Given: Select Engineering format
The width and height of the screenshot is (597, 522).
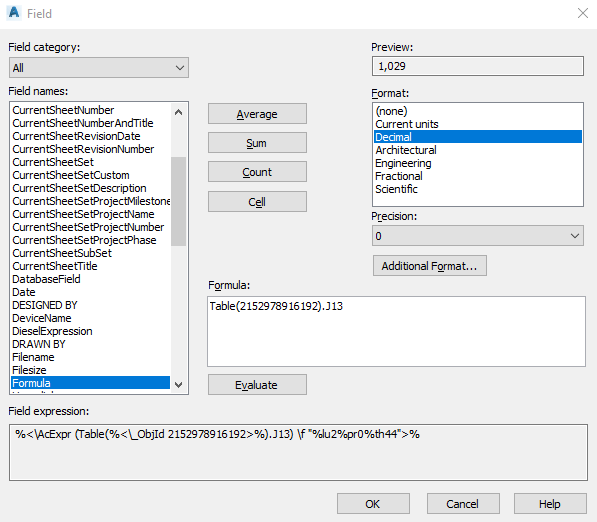Looking at the screenshot, I should [478, 163].
